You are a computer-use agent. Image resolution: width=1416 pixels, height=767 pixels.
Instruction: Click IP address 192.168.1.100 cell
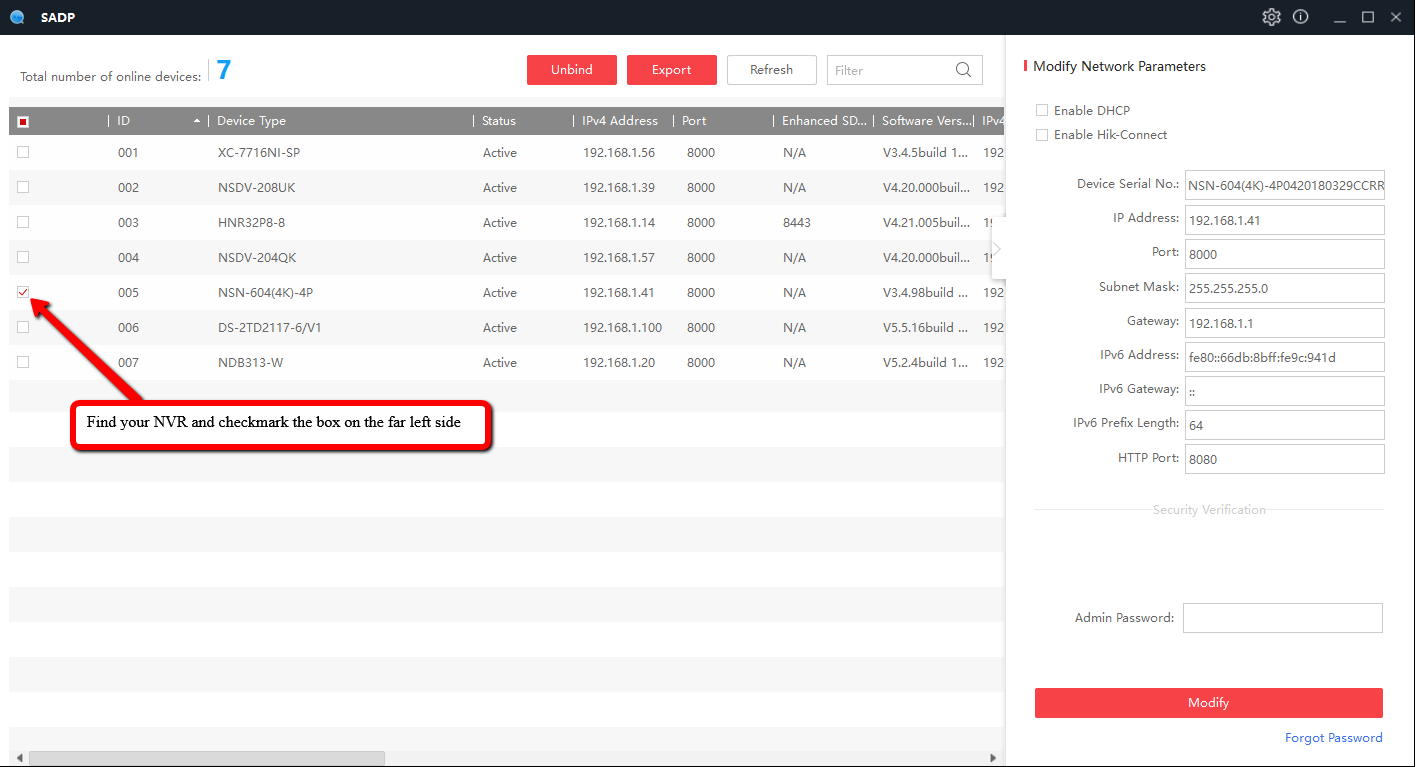(x=623, y=328)
